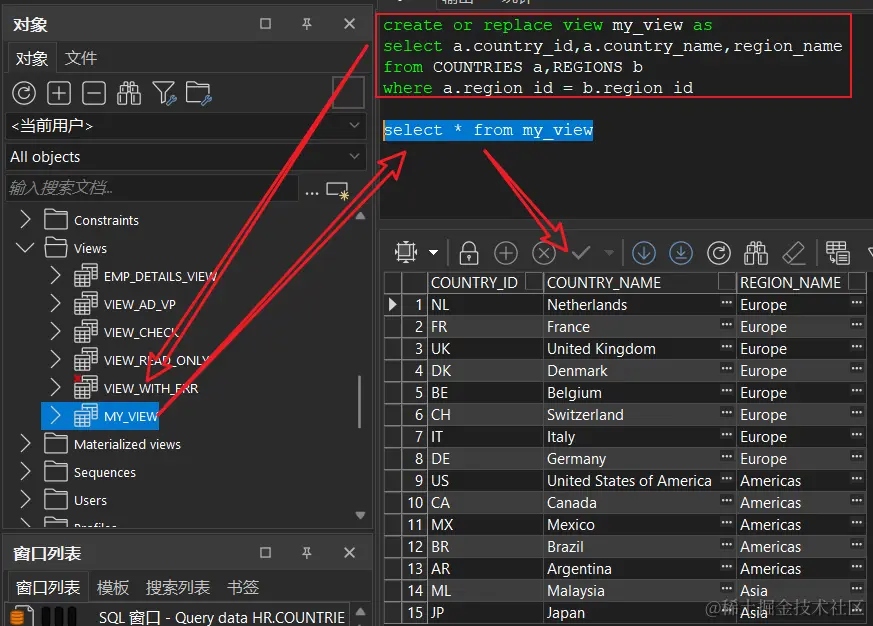Open cell editor for France country name
The width and height of the screenshot is (873, 626).
(x=726, y=324)
